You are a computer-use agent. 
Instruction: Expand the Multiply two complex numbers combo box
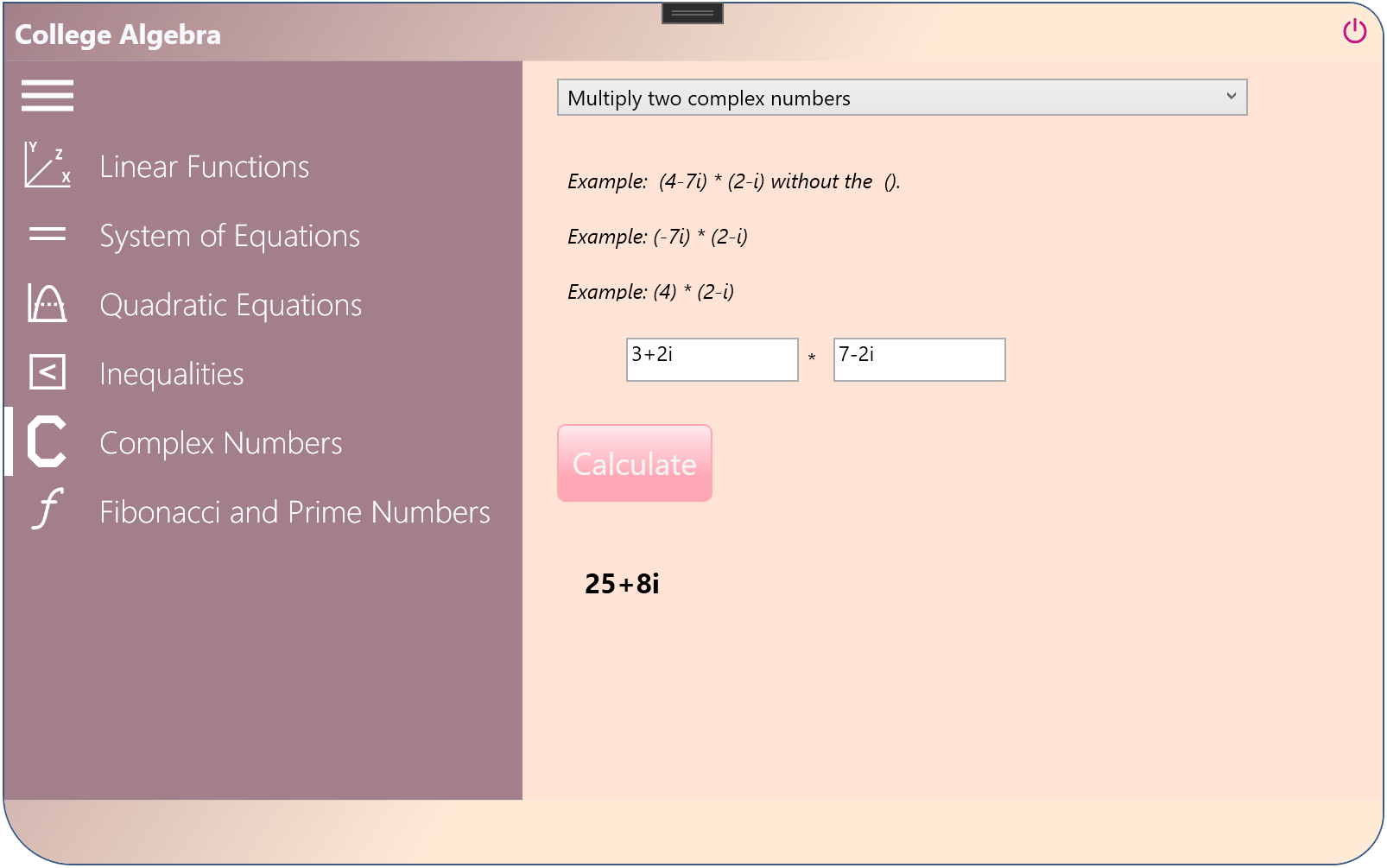(902, 98)
